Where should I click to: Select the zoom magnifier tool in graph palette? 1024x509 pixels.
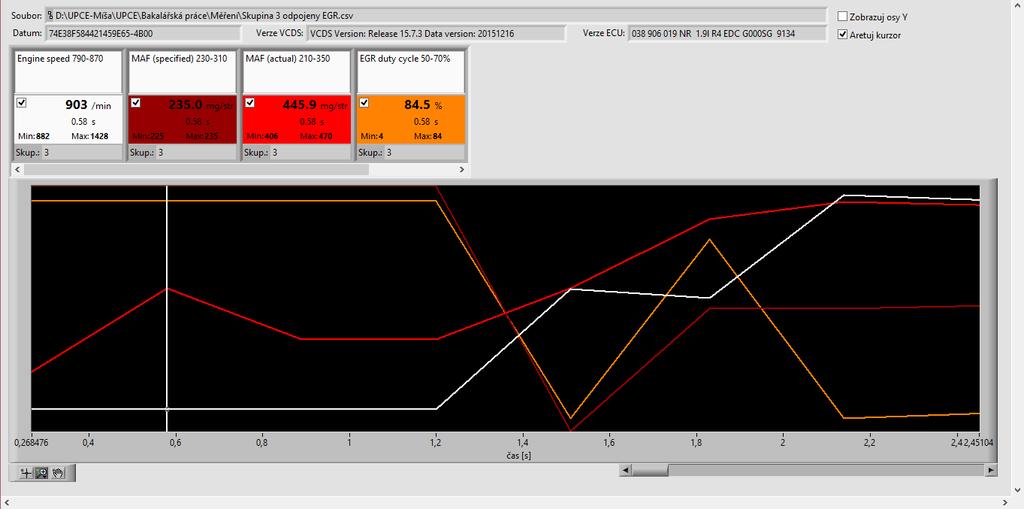[x=41, y=473]
